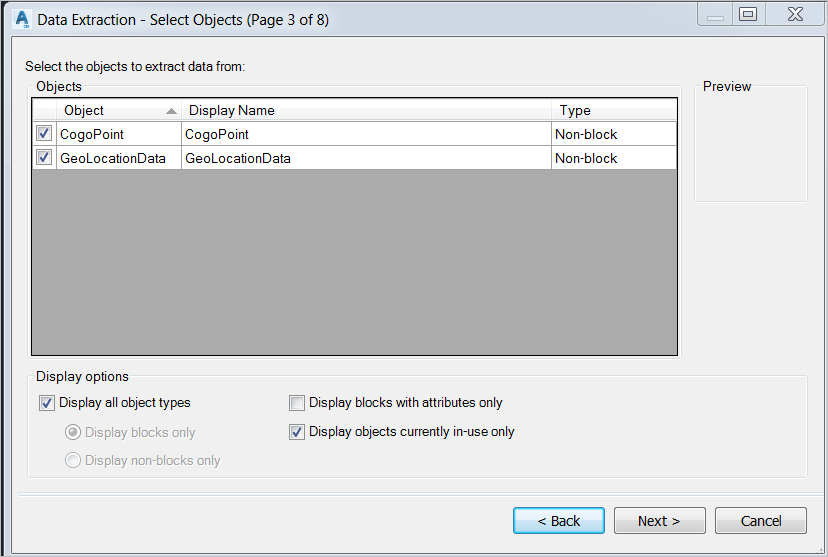The width and height of the screenshot is (828, 557).
Task: Select the GeoLocationData display name cell
Action: coord(366,158)
